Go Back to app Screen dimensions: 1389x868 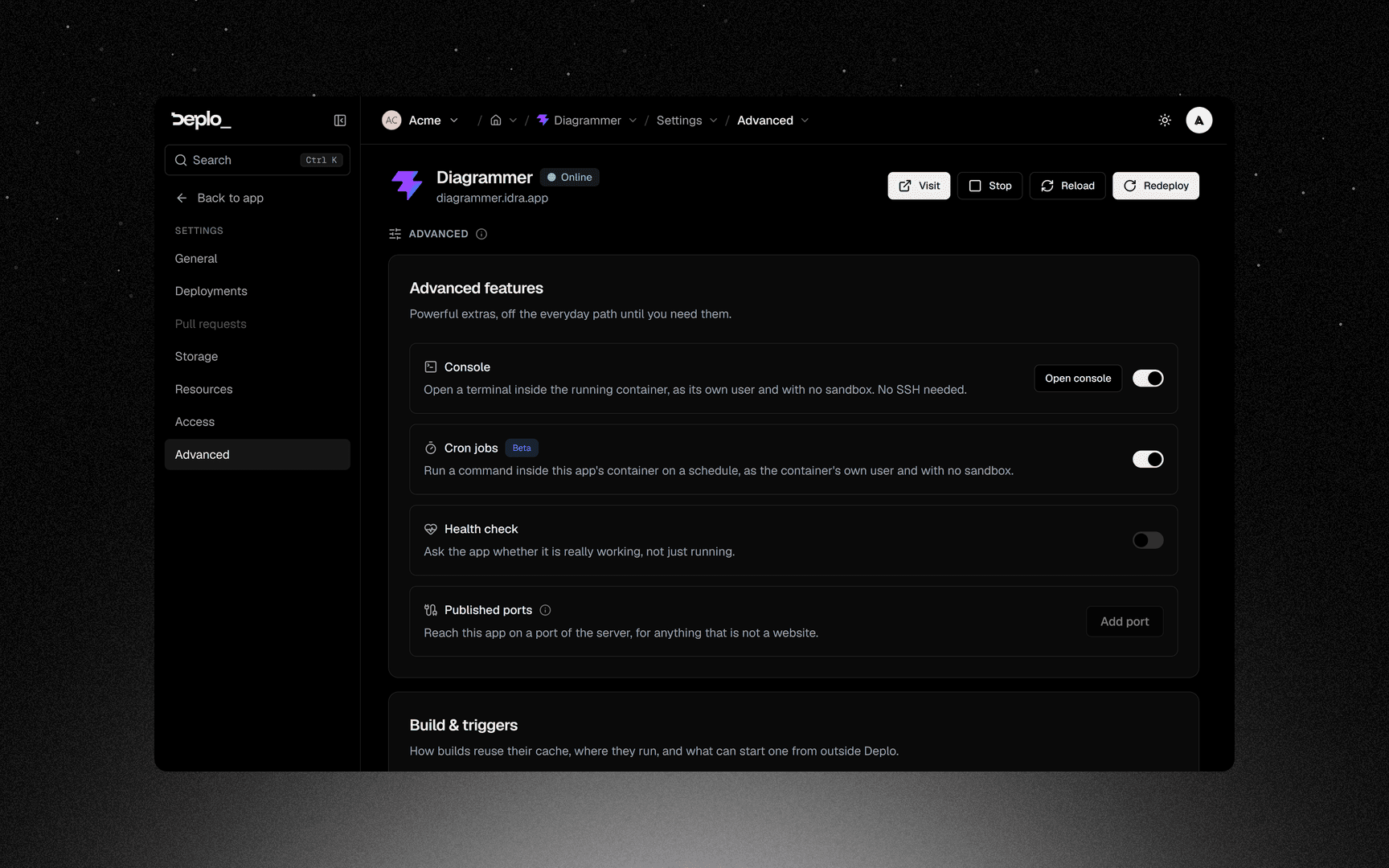point(220,198)
